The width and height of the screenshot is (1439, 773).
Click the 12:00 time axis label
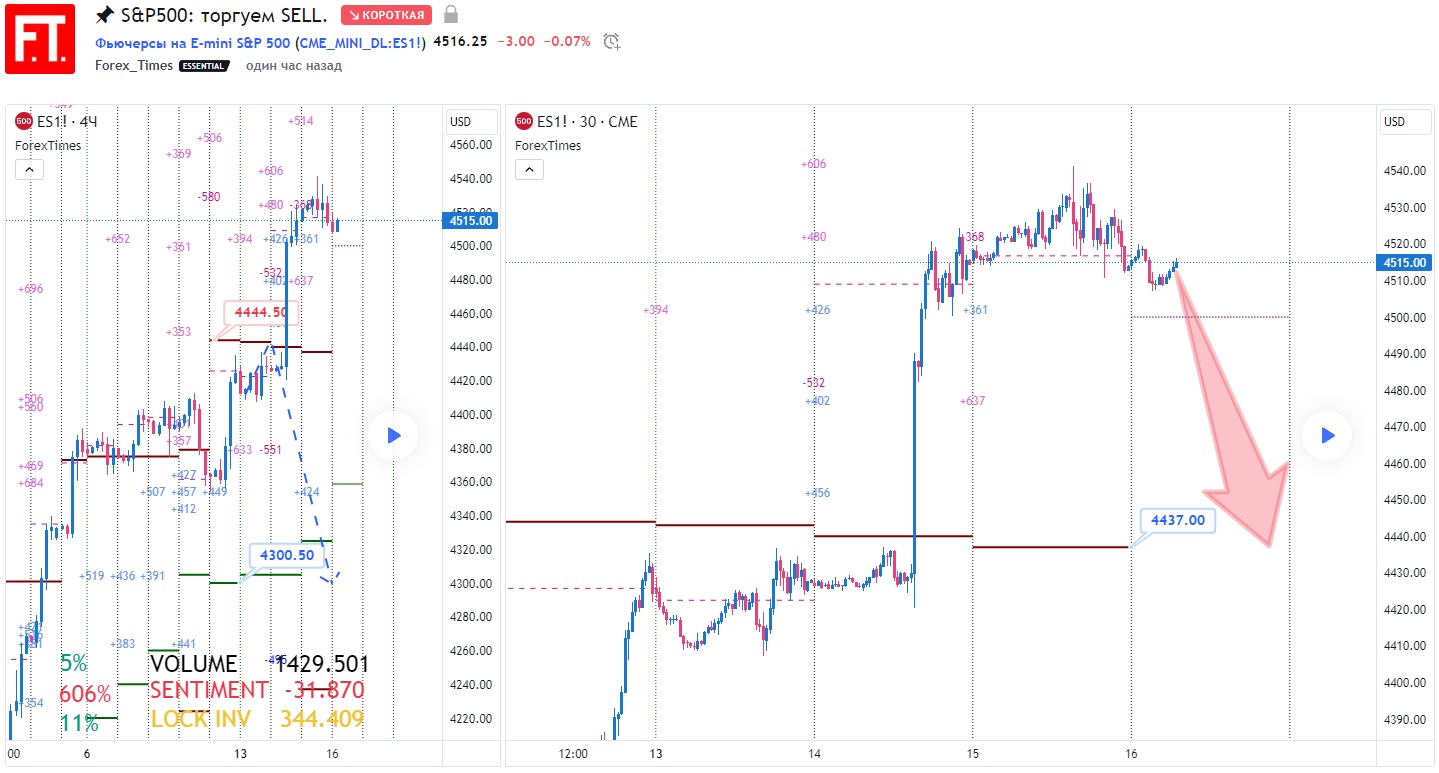pyautogui.click(x=573, y=754)
